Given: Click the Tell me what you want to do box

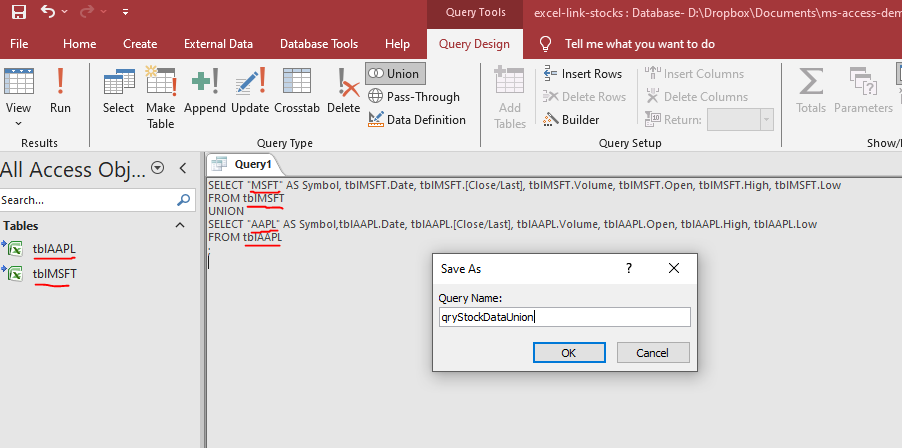Looking at the screenshot, I should click(640, 44).
